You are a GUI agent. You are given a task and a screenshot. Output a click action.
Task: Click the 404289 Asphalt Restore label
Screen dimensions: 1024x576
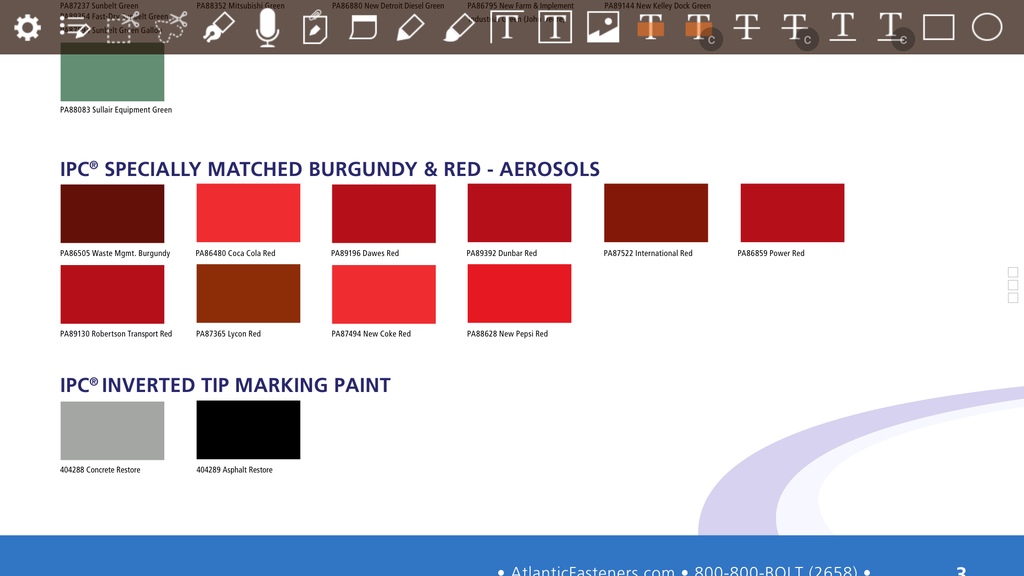[x=234, y=470]
